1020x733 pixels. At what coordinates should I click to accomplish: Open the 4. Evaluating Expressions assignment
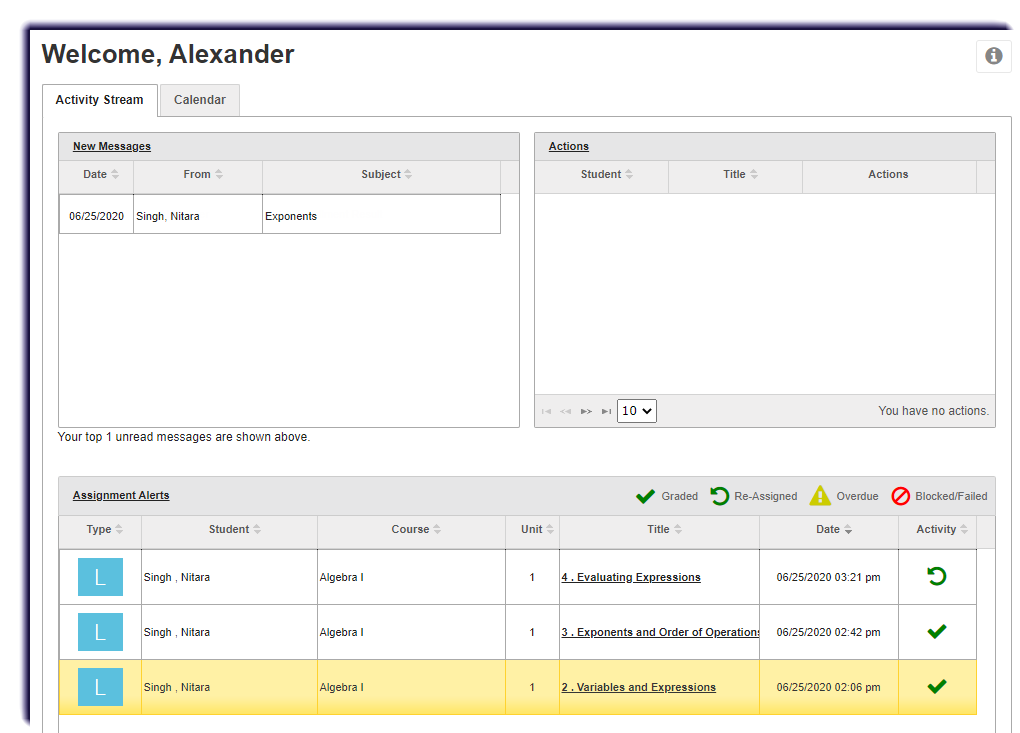631,577
